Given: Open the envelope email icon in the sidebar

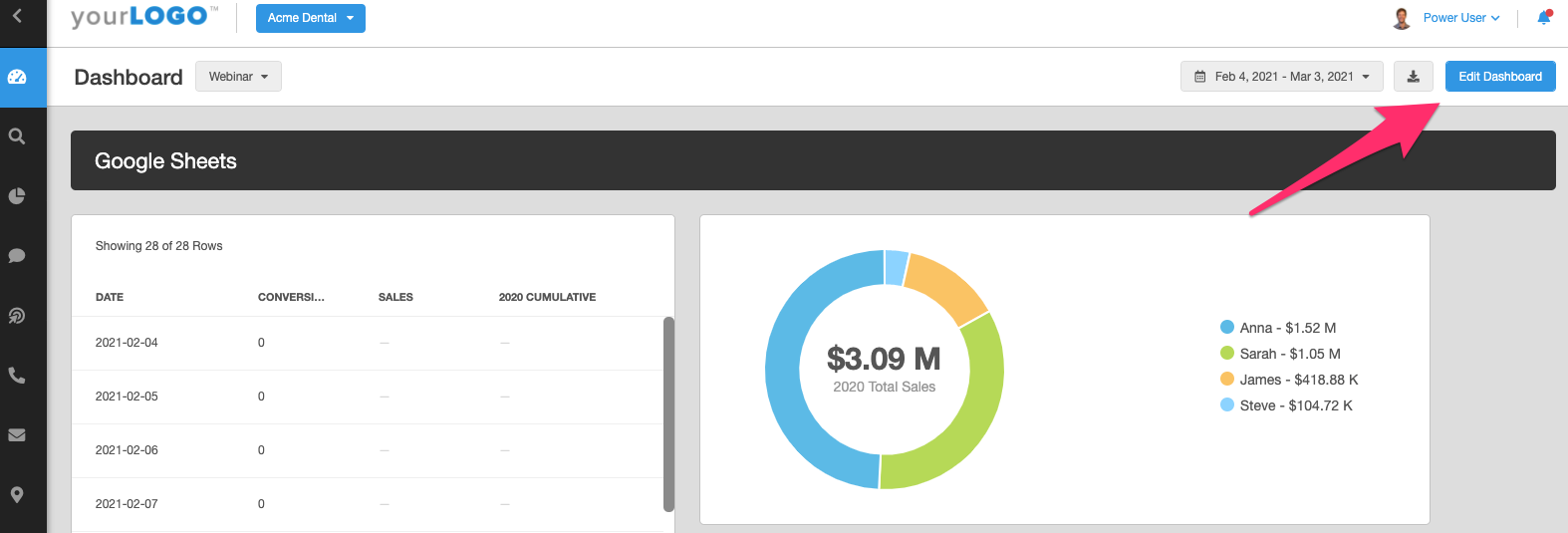Looking at the screenshot, I should point(17,435).
